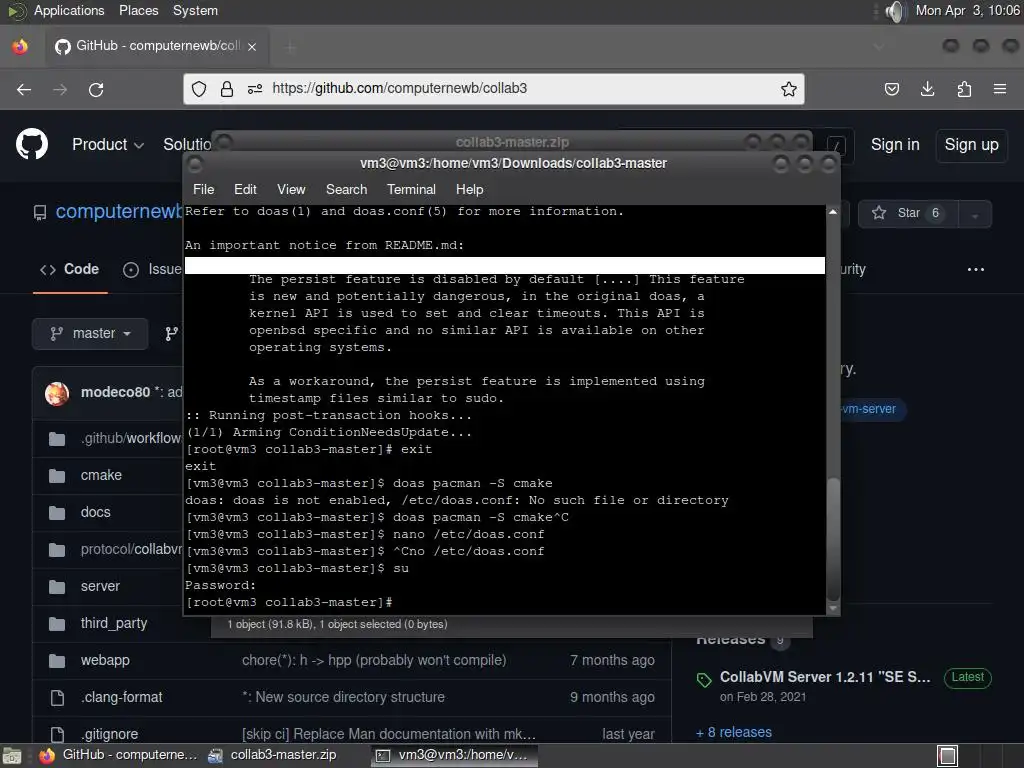Click the clock showing Mon Apr 3
This screenshot has height=768, width=1024.
point(967,10)
